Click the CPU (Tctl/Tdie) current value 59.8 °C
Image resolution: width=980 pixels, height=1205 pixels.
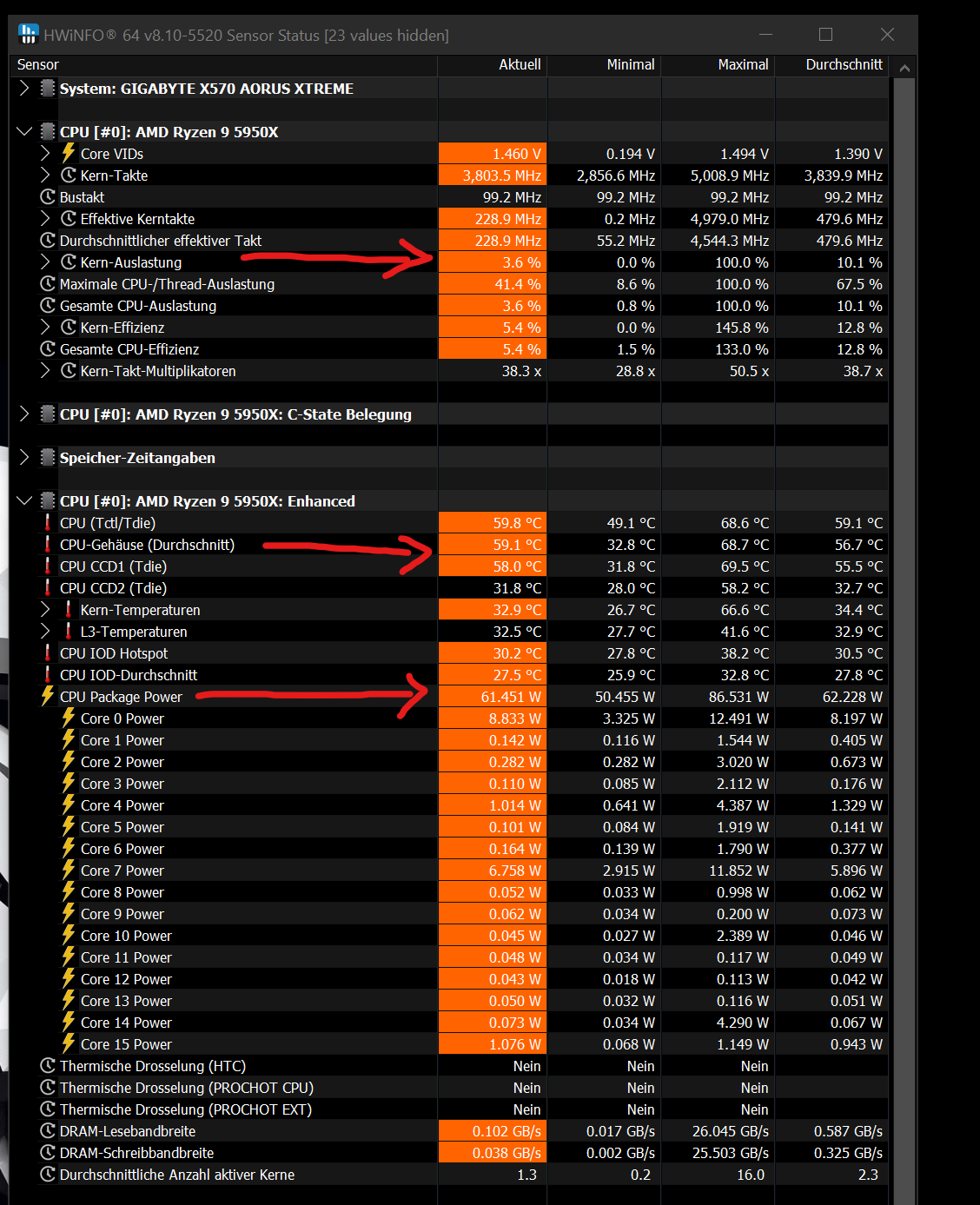(x=493, y=523)
